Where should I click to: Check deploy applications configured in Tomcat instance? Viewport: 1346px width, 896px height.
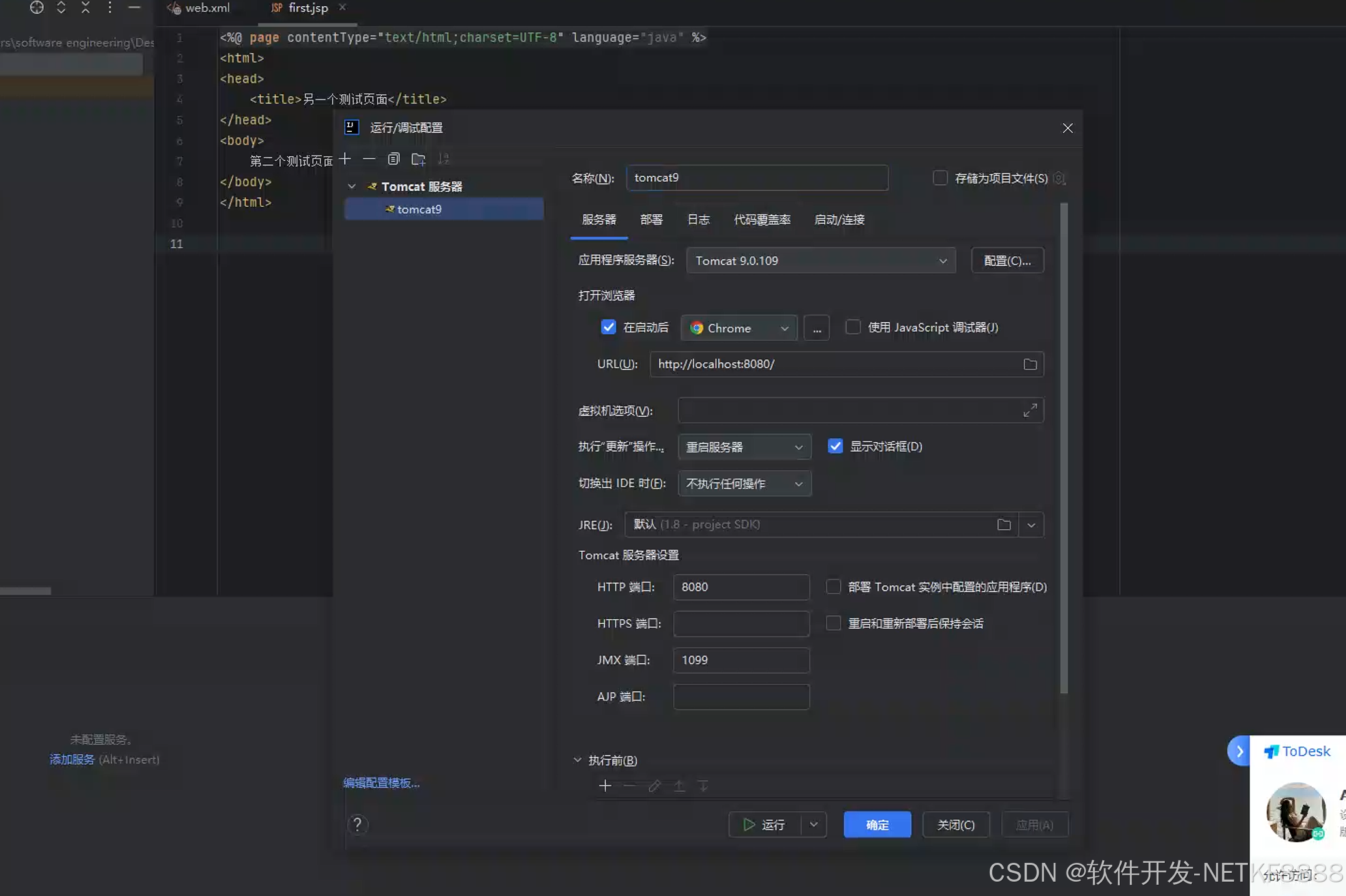coord(833,587)
